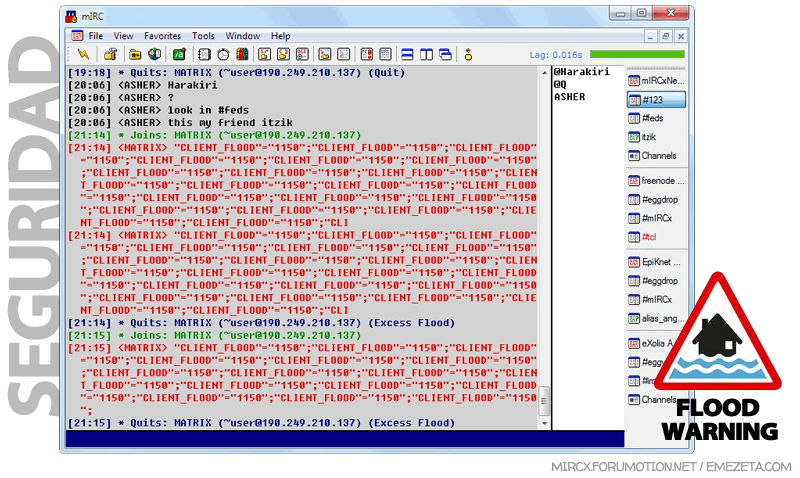Viewport: 800px width, 478px height.
Task: Click the Connect lightning bolt icon
Action: (83, 54)
